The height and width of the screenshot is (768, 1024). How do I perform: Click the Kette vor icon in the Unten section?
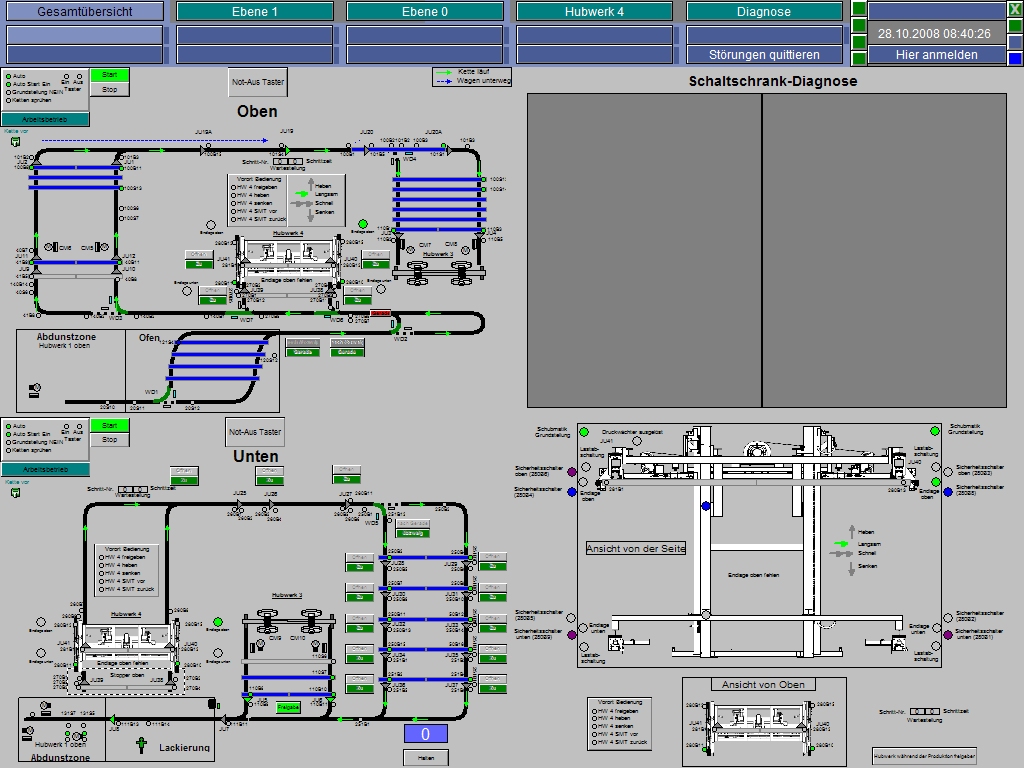coord(16,492)
